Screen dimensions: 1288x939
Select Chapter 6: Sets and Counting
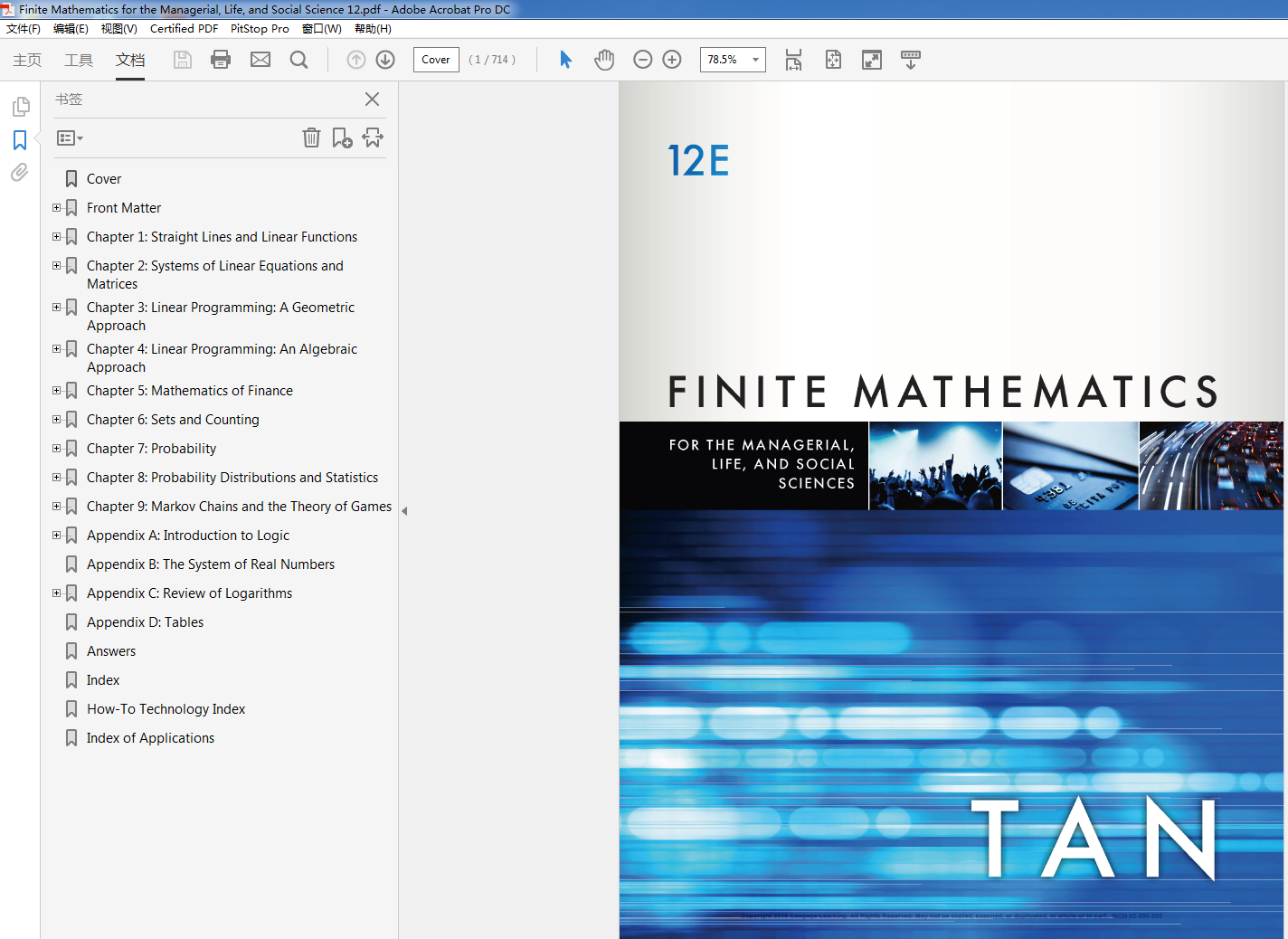pos(173,420)
